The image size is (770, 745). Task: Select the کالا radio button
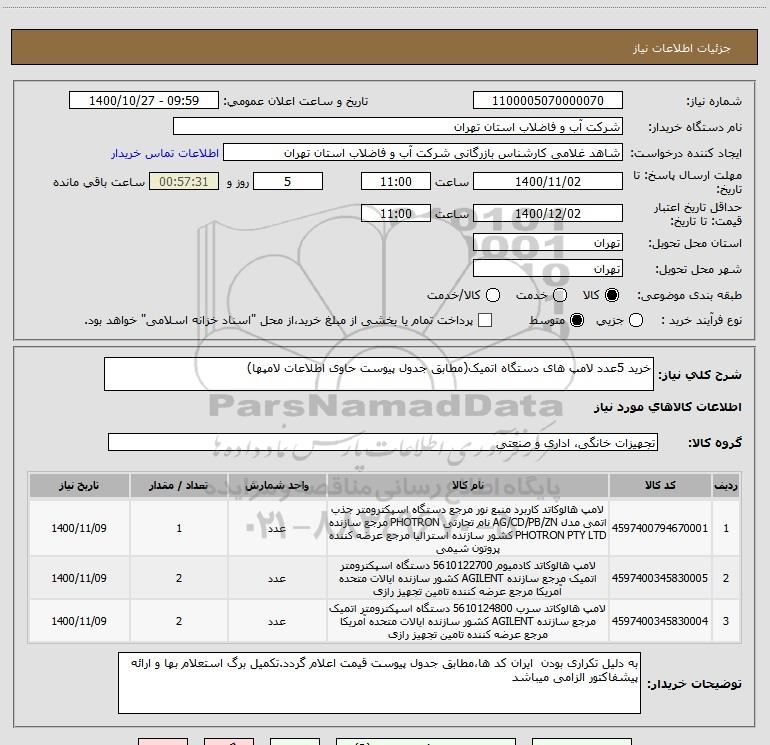coord(612,295)
